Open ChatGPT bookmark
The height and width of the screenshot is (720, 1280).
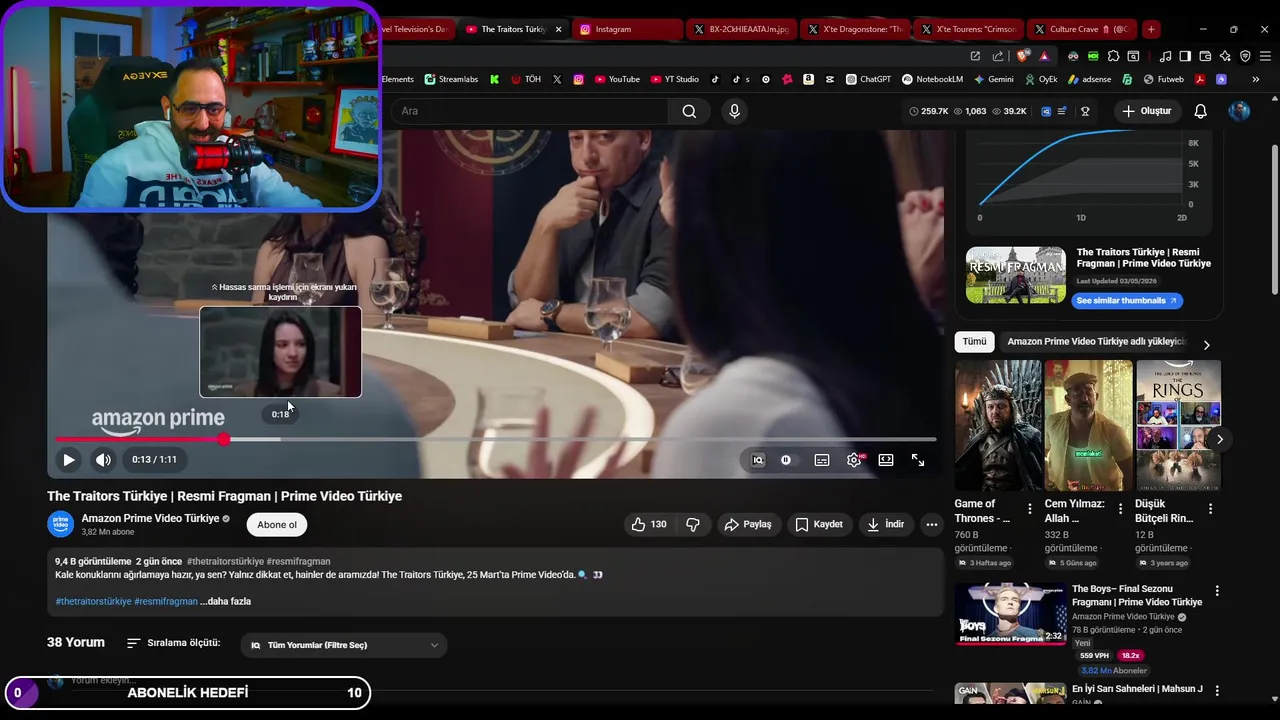[x=868, y=79]
